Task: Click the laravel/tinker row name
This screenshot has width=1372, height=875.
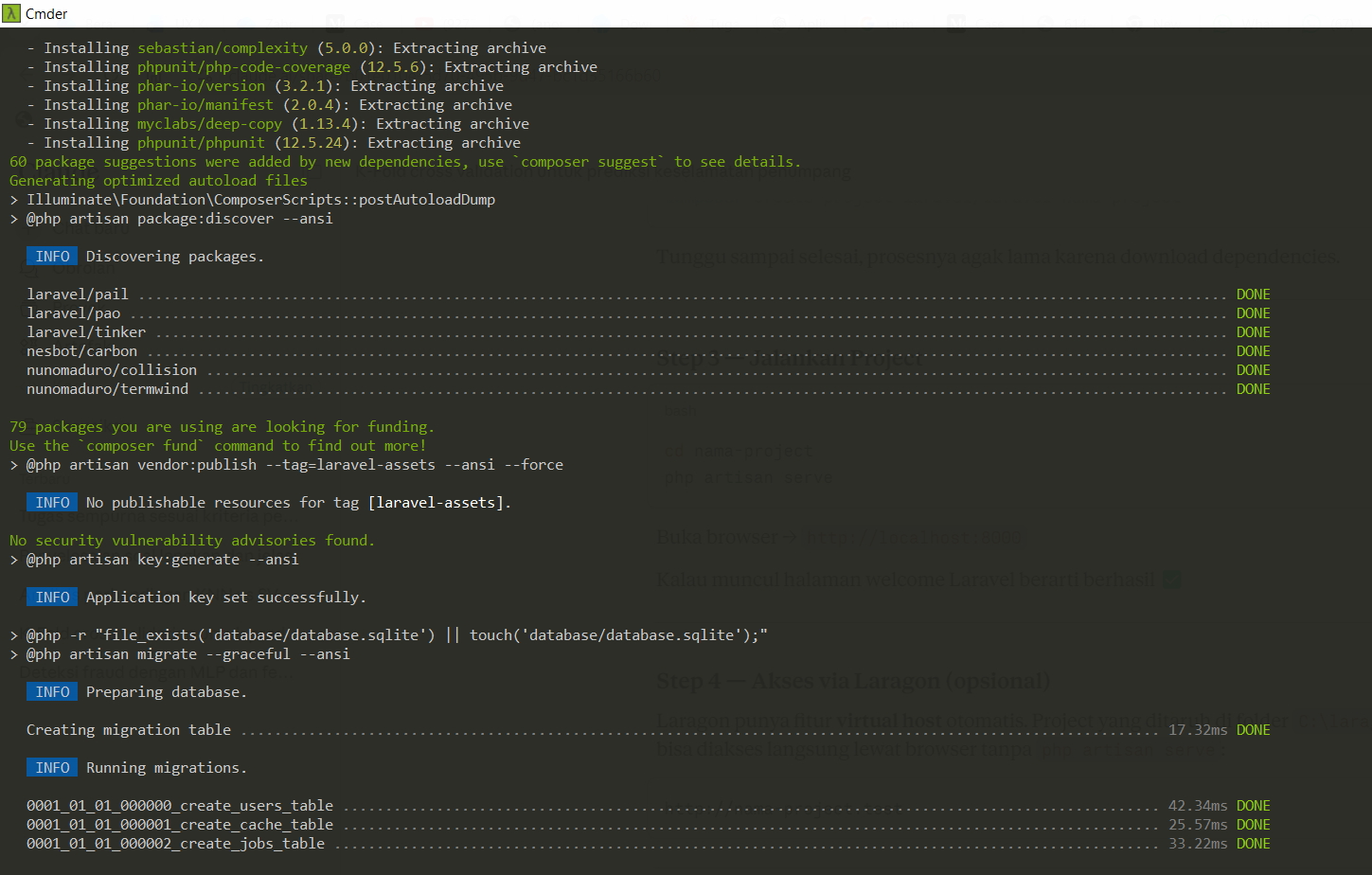Action: (x=86, y=332)
